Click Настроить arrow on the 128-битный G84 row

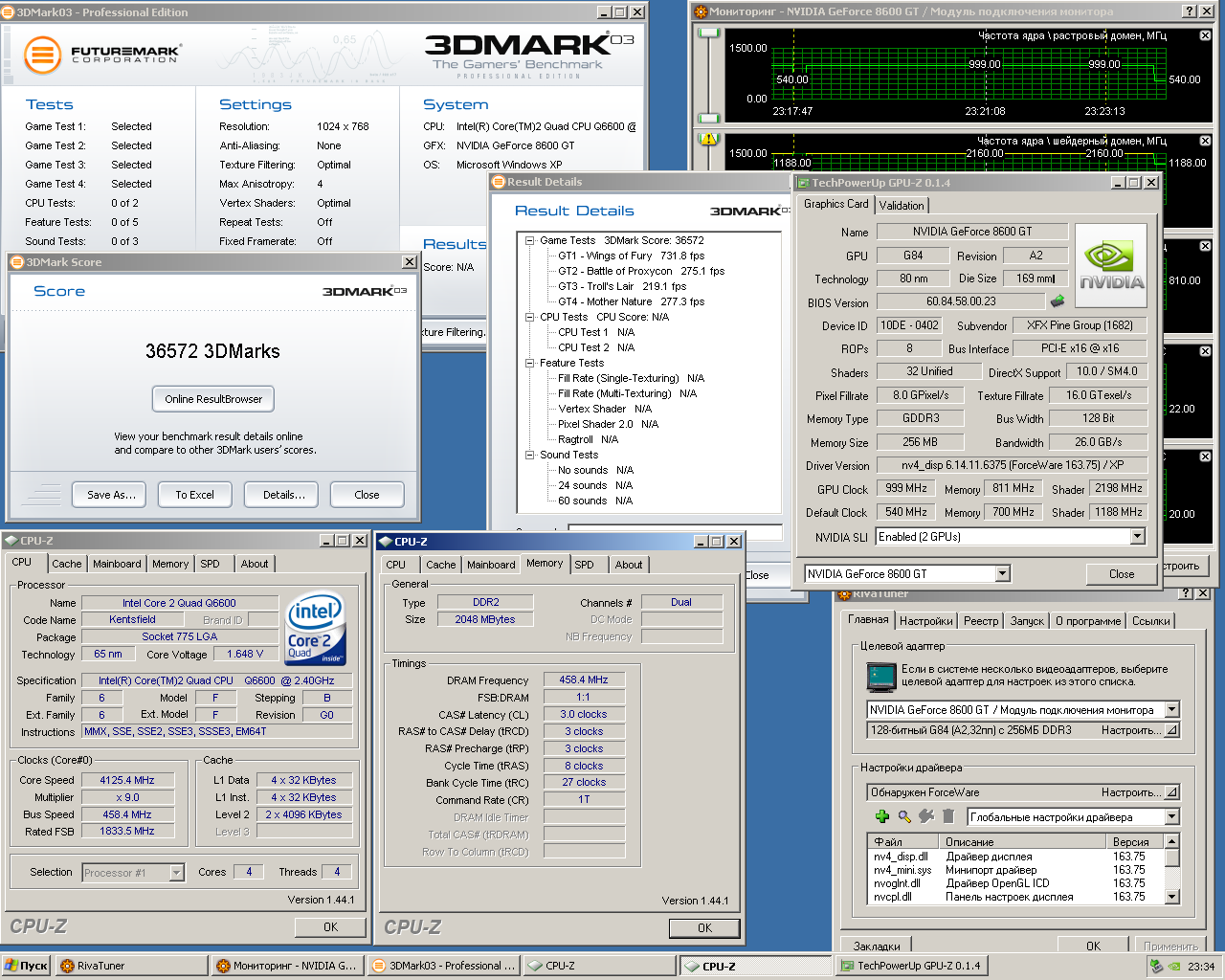pyautogui.click(x=1171, y=729)
